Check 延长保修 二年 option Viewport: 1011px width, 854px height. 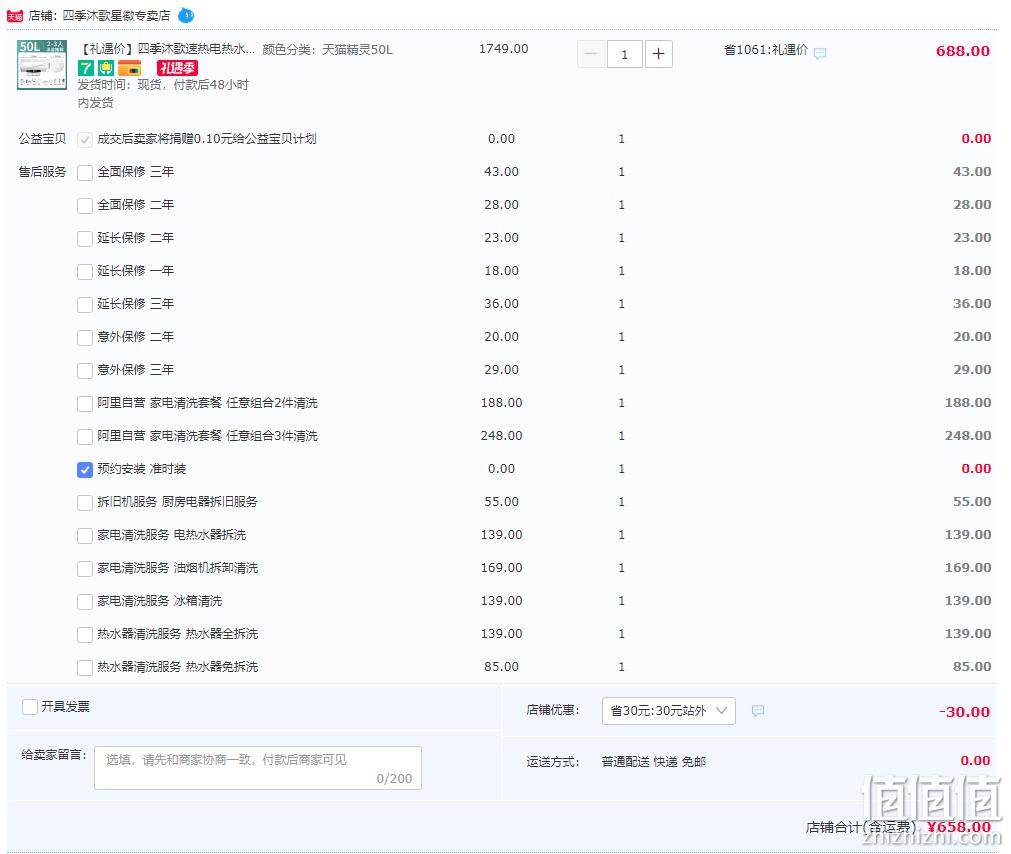tap(84, 238)
